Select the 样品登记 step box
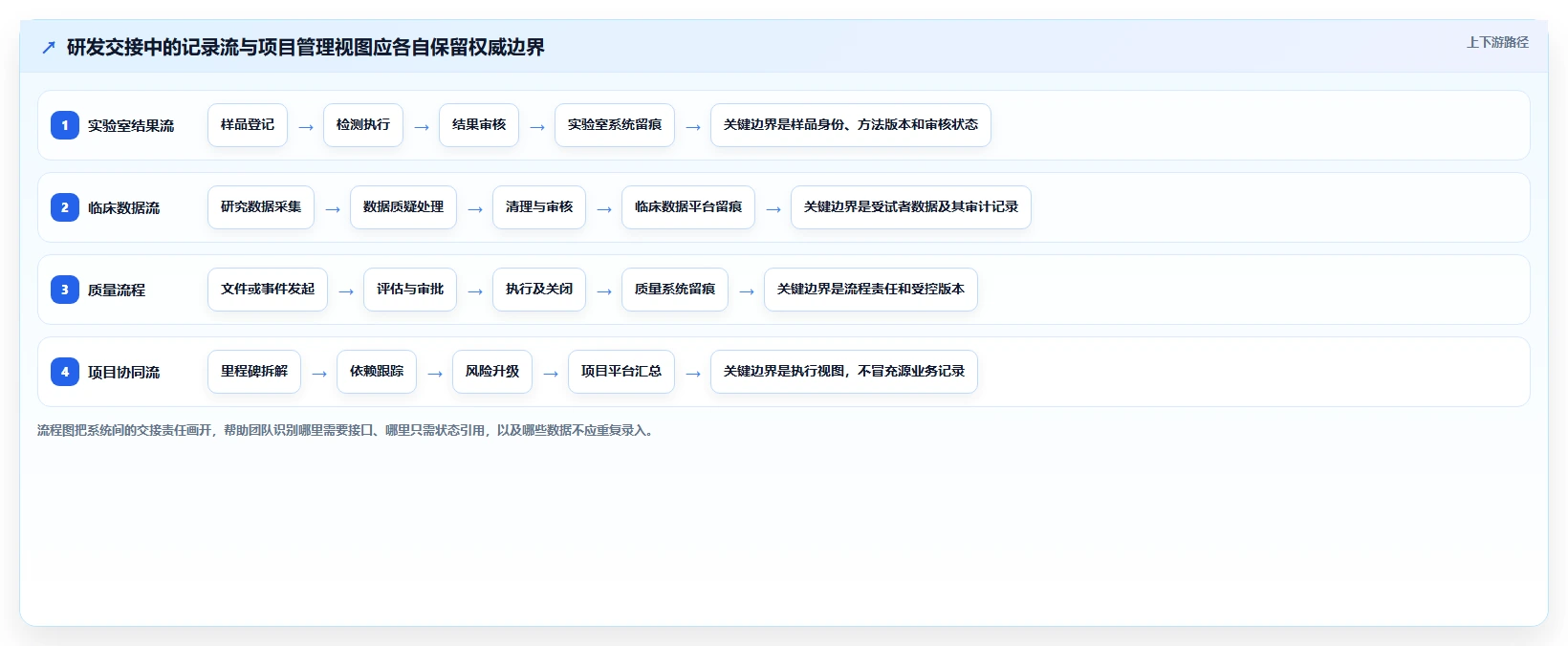The image size is (1568, 646). pyautogui.click(x=248, y=125)
